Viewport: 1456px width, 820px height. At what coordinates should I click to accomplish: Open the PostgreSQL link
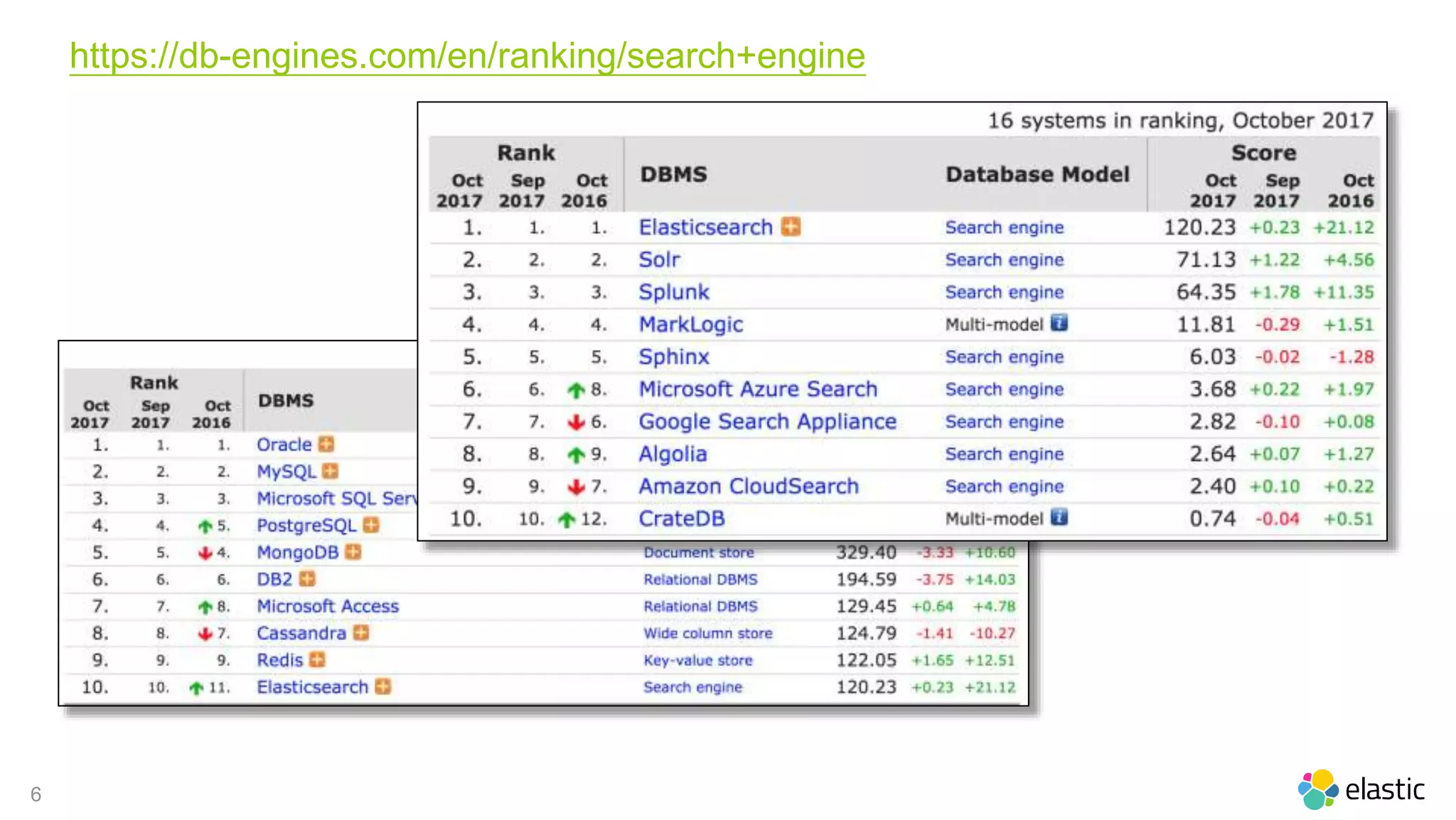pyautogui.click(x=306, y=526)
